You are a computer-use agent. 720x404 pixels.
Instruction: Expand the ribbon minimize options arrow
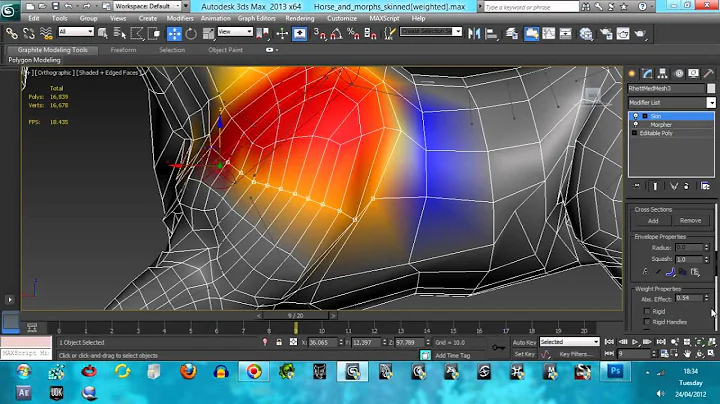pyautogui.click(x=276, y=50)
